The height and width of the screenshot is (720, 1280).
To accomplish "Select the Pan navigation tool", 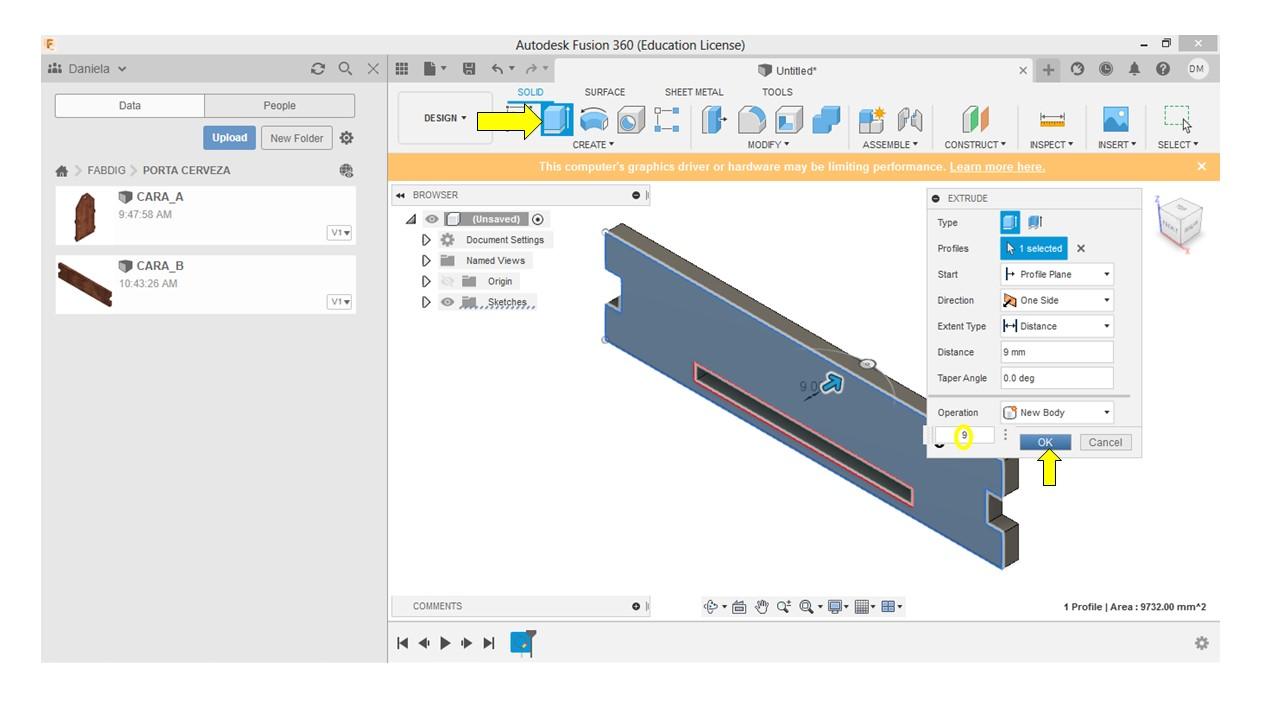I will point(762,607).
